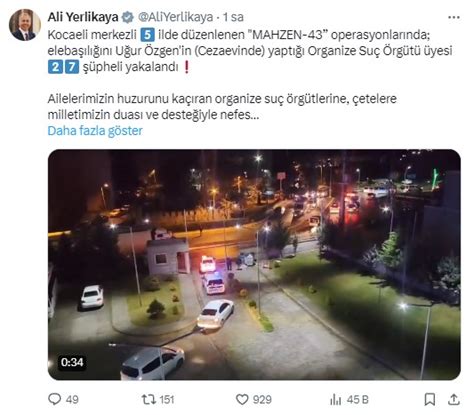This screenshot has height=415, width=474.
Task: Click the 49 replies count
Action: [72, 399]
